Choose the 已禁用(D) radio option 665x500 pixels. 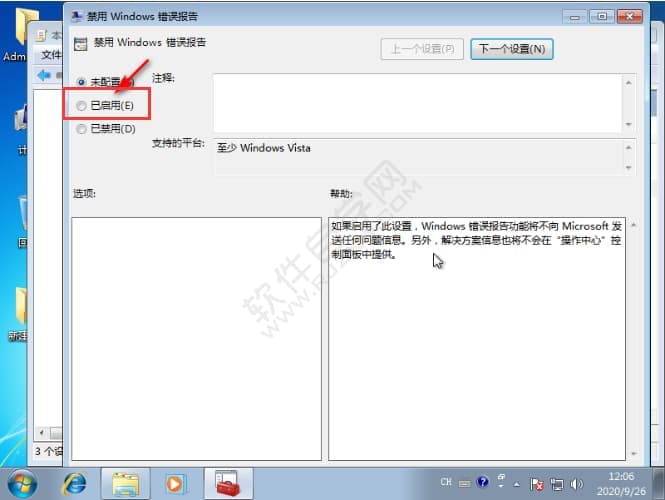tap(82, 128)
